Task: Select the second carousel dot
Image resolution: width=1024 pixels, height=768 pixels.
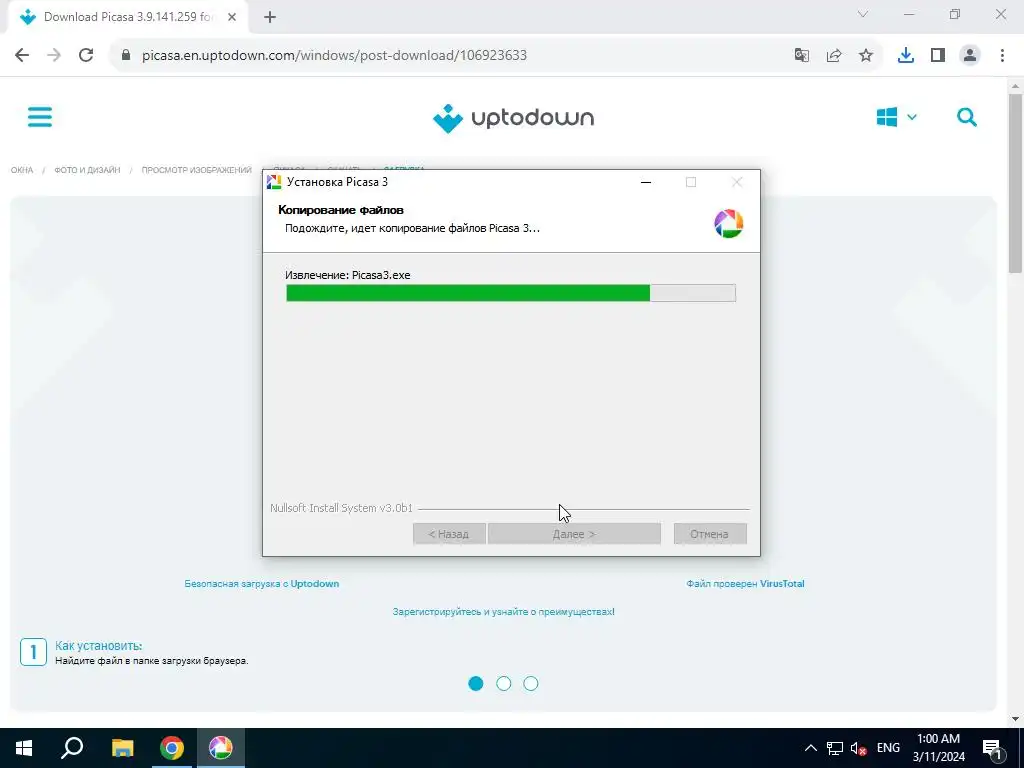Action: (x=504, y=683)
